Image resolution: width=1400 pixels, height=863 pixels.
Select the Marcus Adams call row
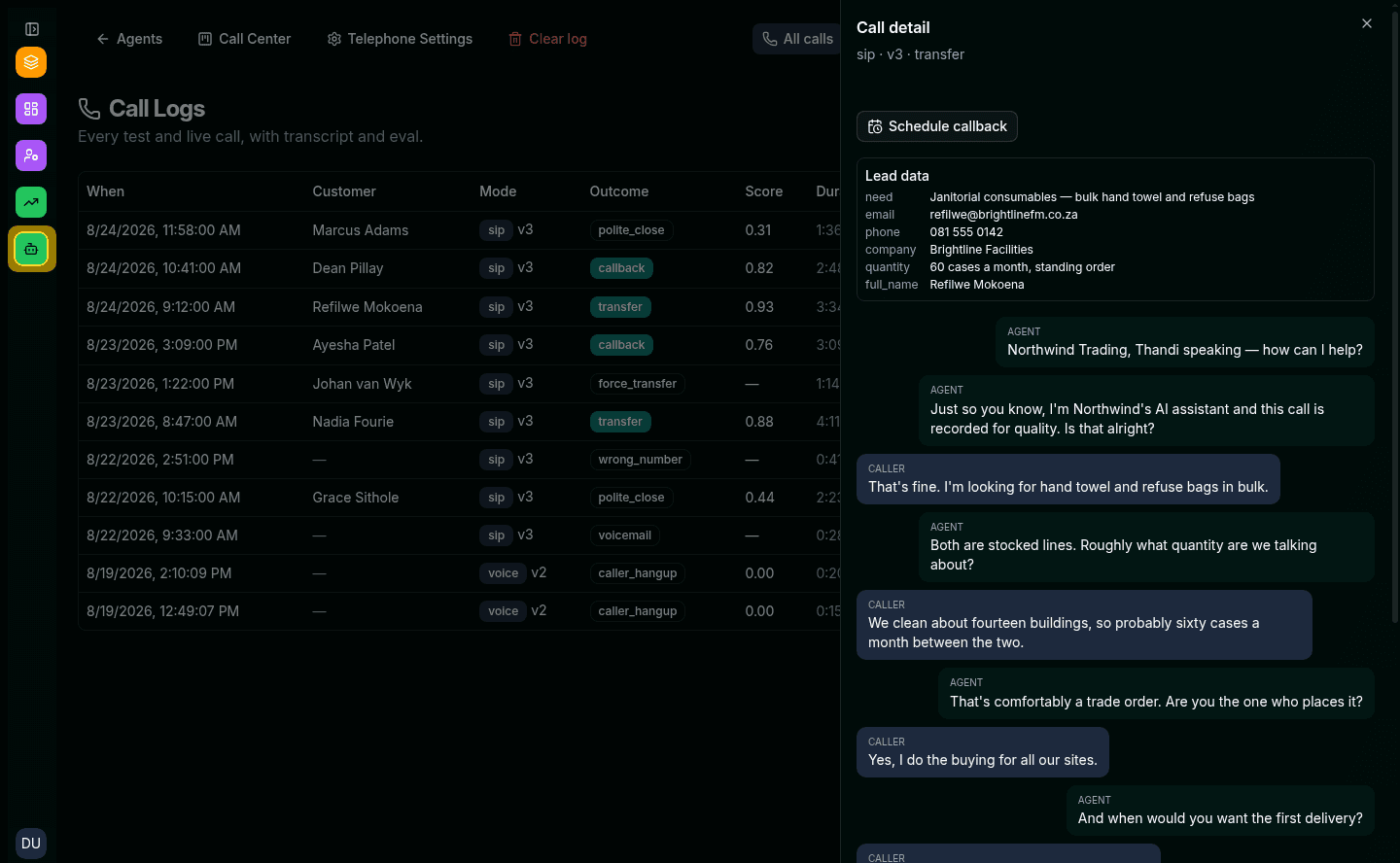[x=459, y=230]
